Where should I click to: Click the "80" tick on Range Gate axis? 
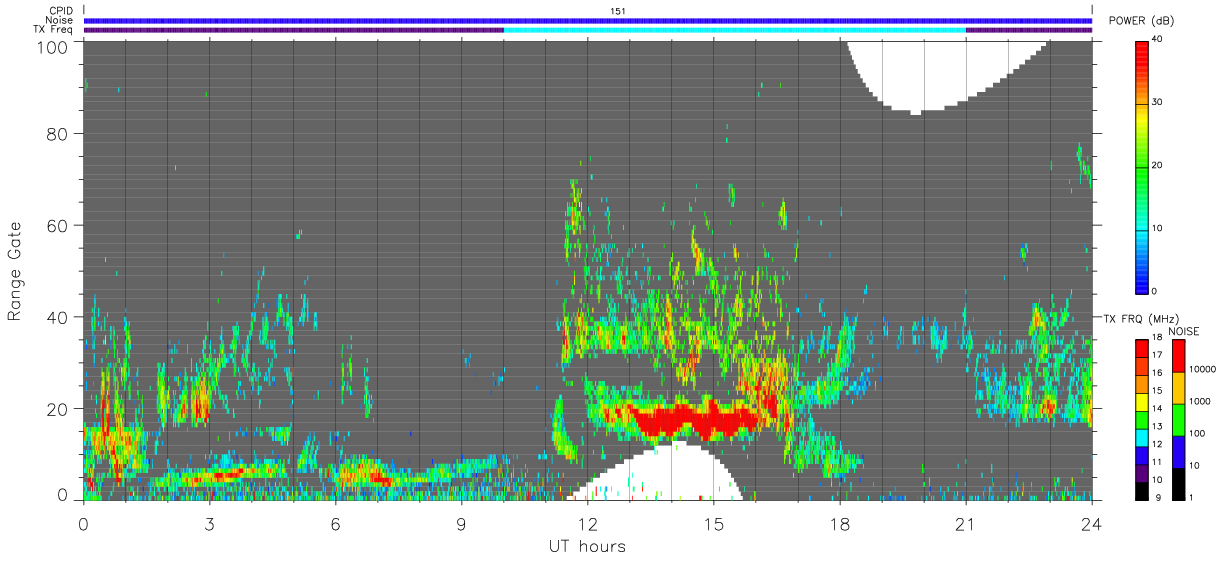coord(57,134)
